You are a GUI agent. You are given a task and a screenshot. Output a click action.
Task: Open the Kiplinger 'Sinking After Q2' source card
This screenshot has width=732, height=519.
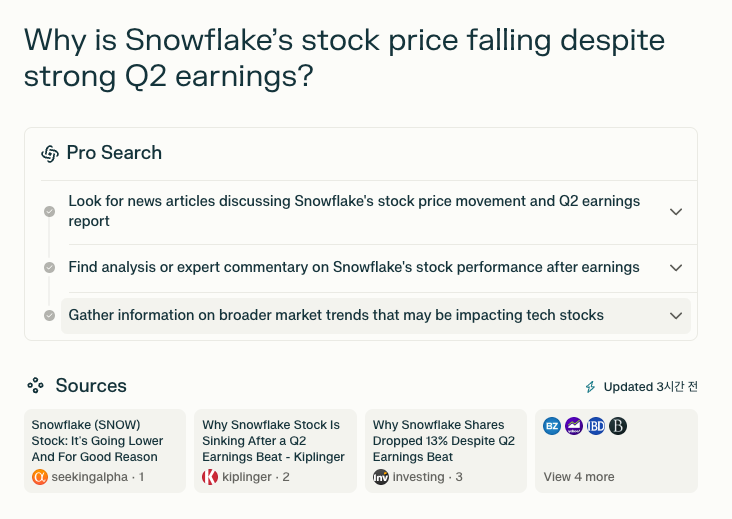275,451
